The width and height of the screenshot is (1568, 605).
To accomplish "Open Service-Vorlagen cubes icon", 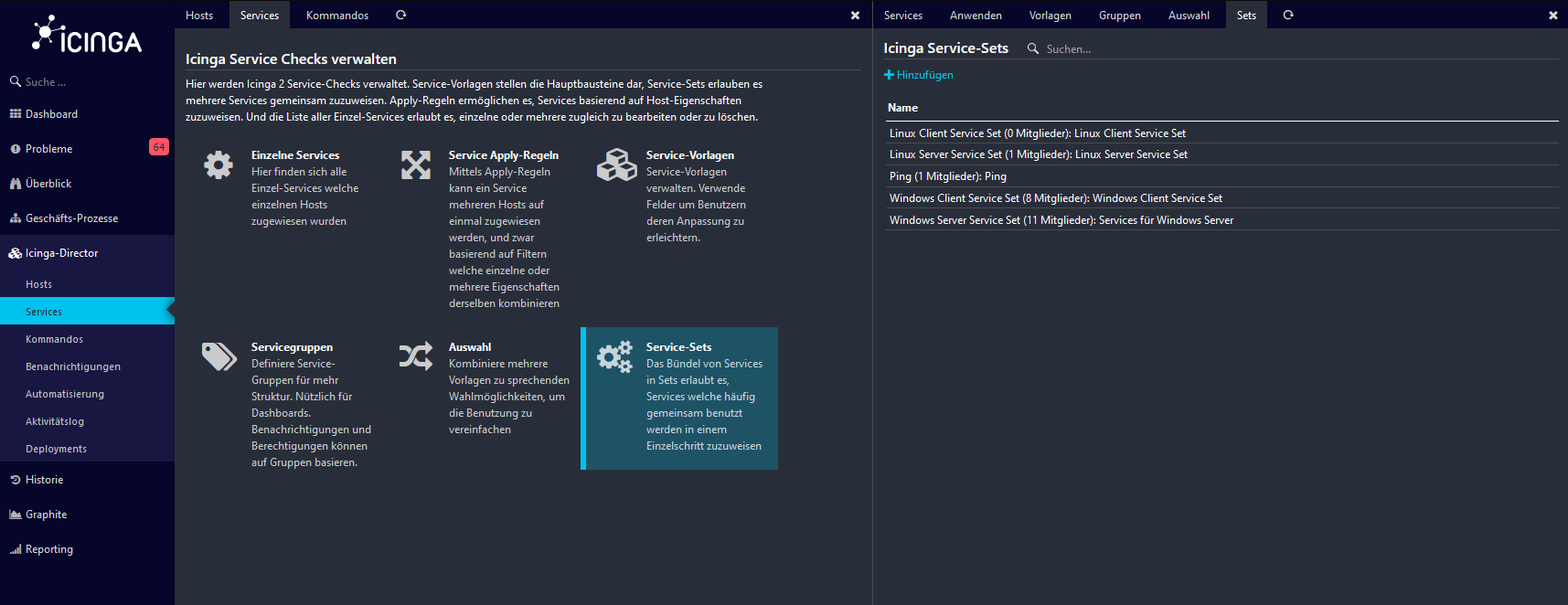I will tap(616, 165).
